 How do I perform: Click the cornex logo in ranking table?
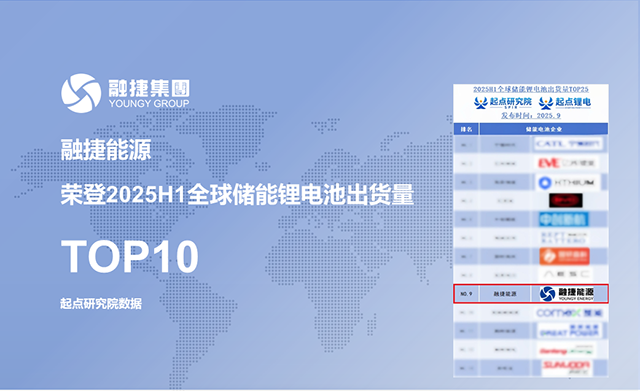[569, 313]
